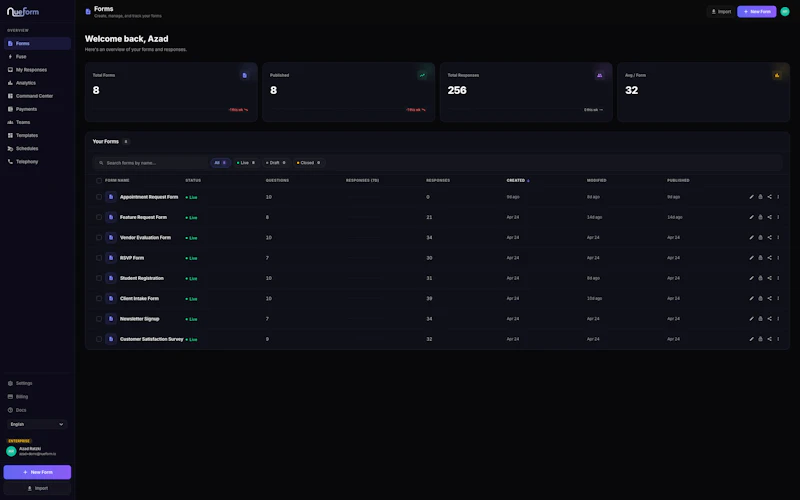Check the Feature Request Form checkbox
Image resolution: width=800 pixels, height=500 pixels.
click(99, 217)
